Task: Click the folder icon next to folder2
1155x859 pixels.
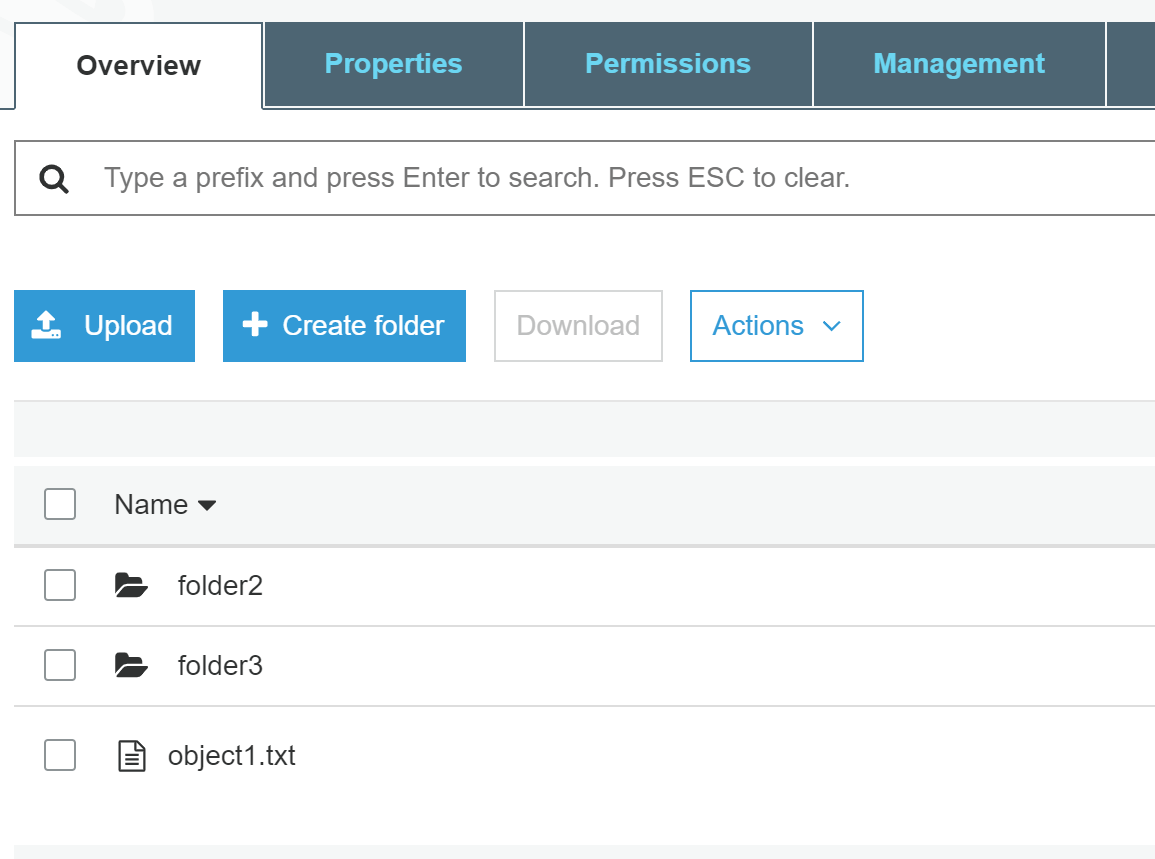Action: click(131, 585)
